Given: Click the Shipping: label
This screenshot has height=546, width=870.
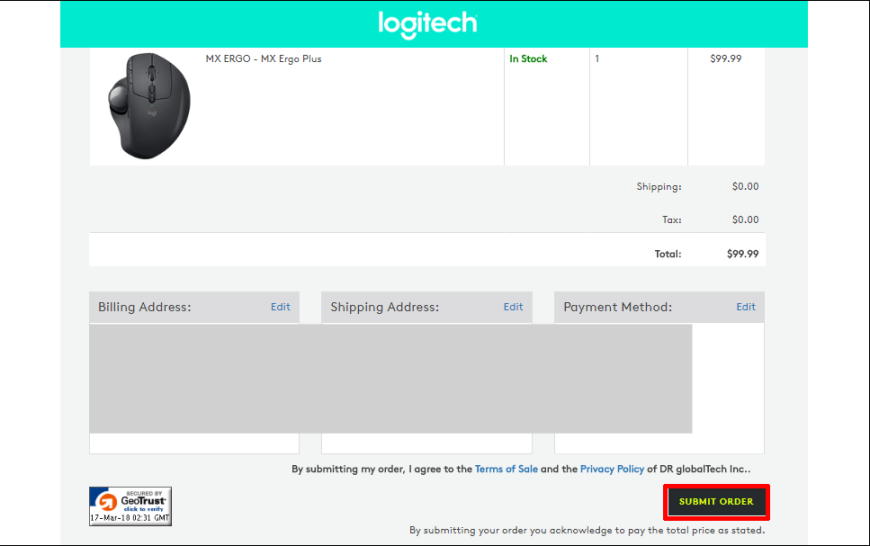Looking at the screenshot, I should 659,187.
